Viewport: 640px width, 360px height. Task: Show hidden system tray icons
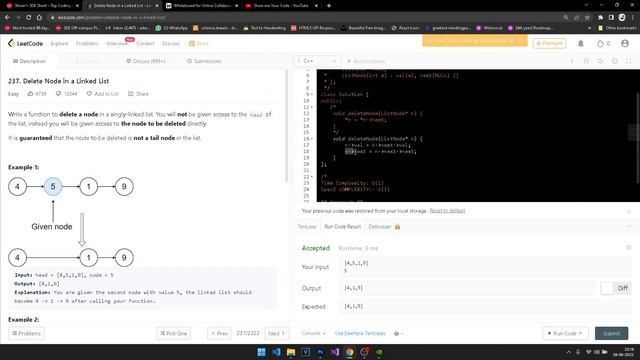[568, 352]
